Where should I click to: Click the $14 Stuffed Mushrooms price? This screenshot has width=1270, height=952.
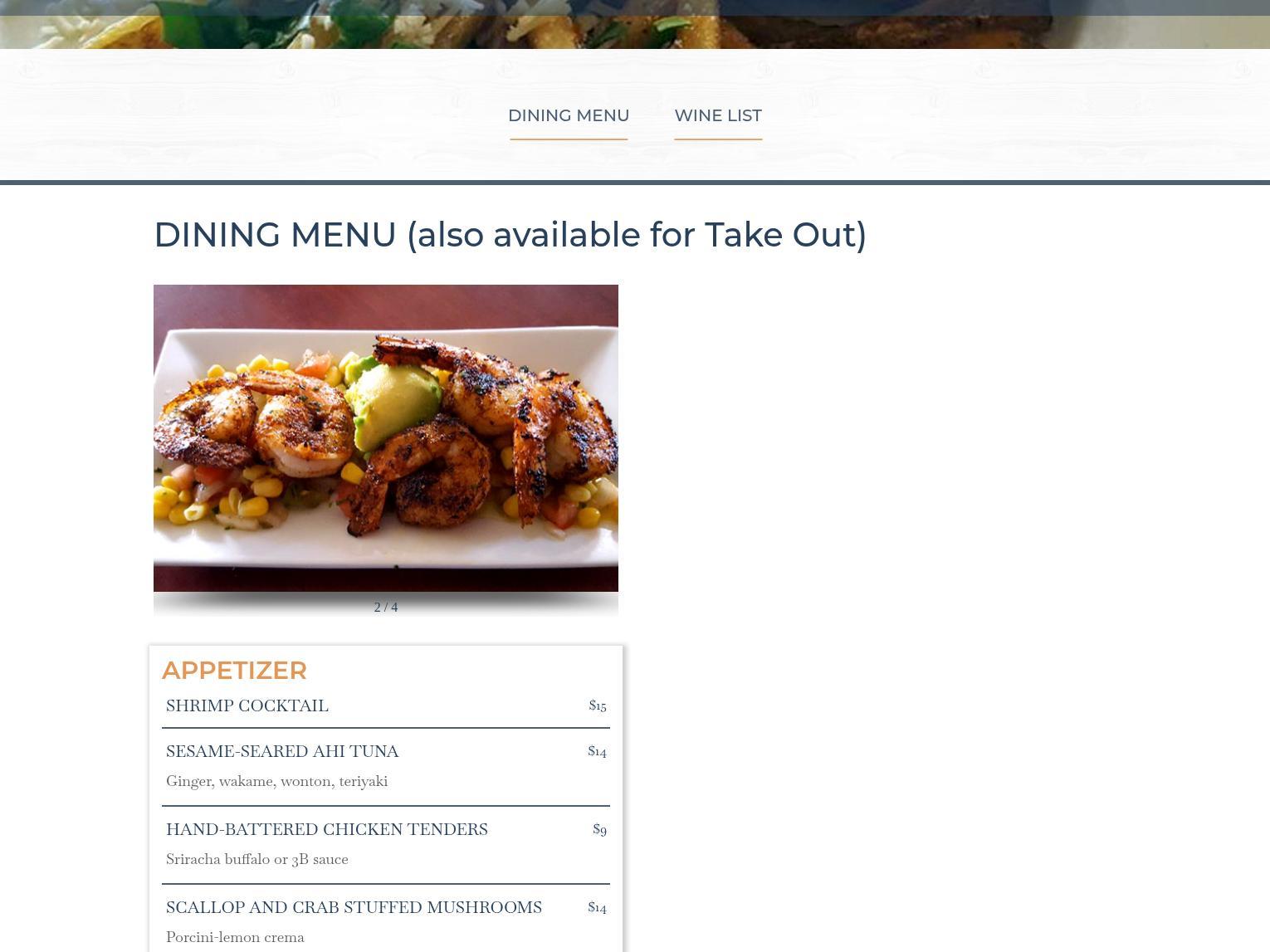(597, 906)
